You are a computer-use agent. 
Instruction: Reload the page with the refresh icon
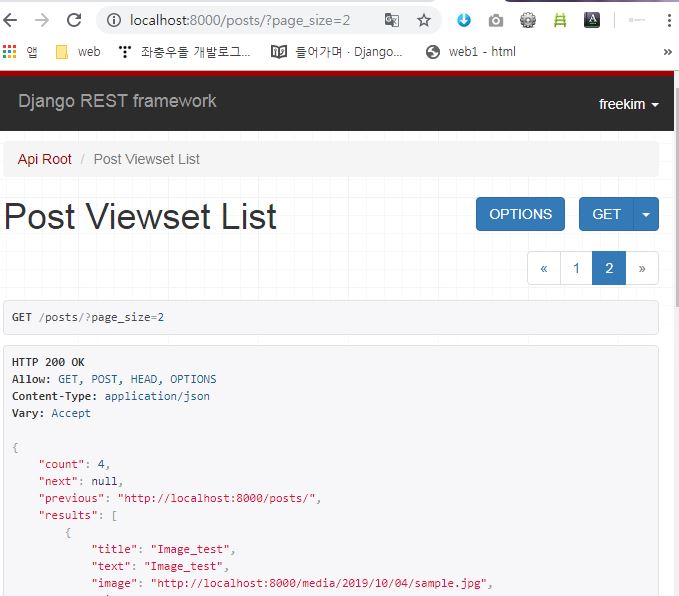coord(74,20)
